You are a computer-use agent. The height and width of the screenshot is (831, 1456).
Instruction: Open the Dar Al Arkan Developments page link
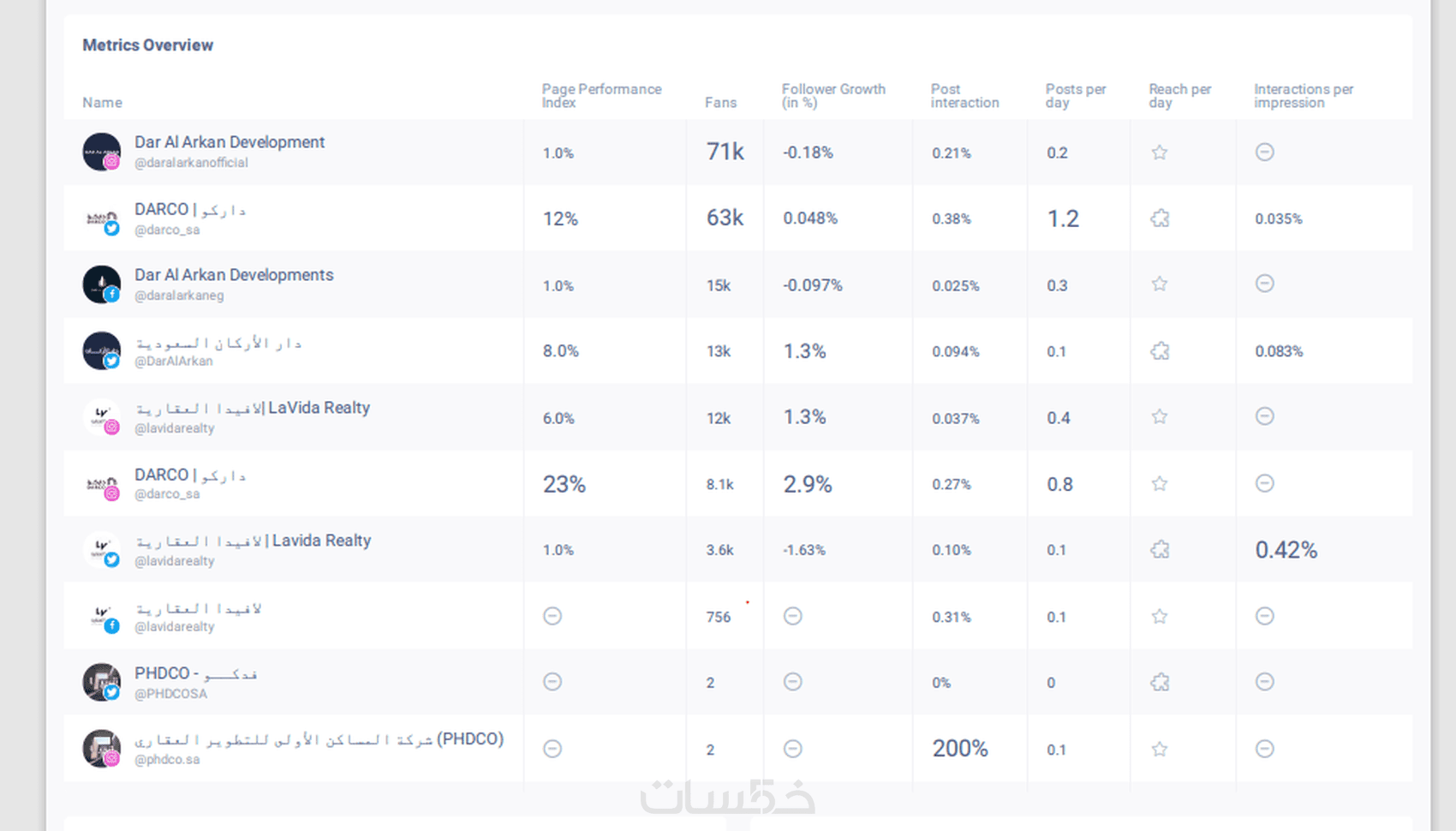point(234,275)
